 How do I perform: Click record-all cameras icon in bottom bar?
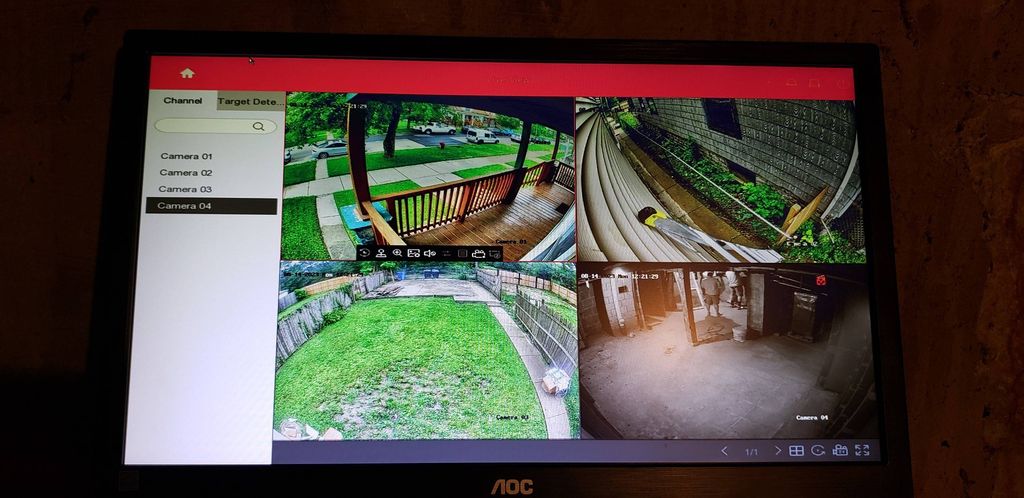point(840,450)
